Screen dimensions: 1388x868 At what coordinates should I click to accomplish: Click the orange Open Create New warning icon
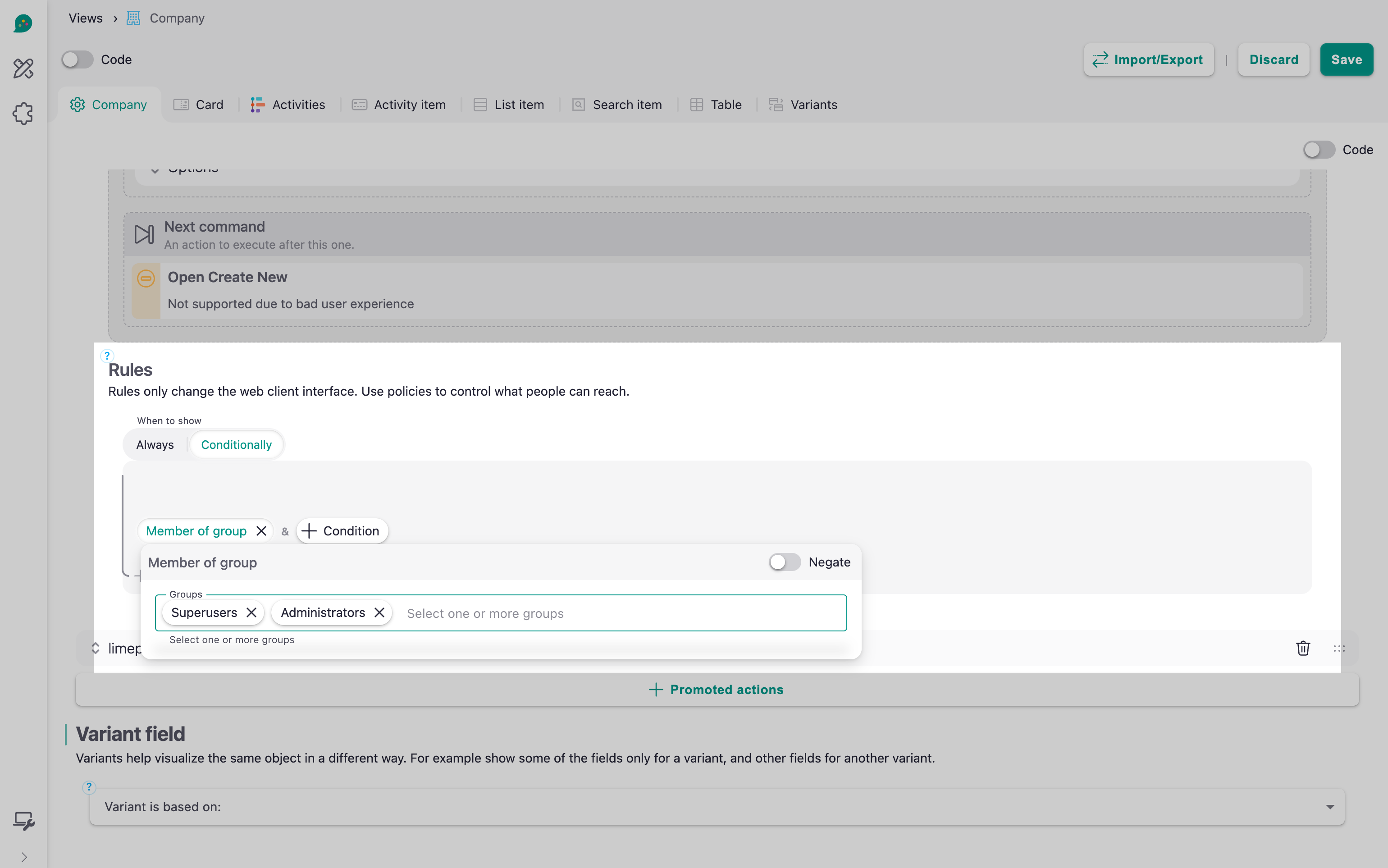coord(146,279)
